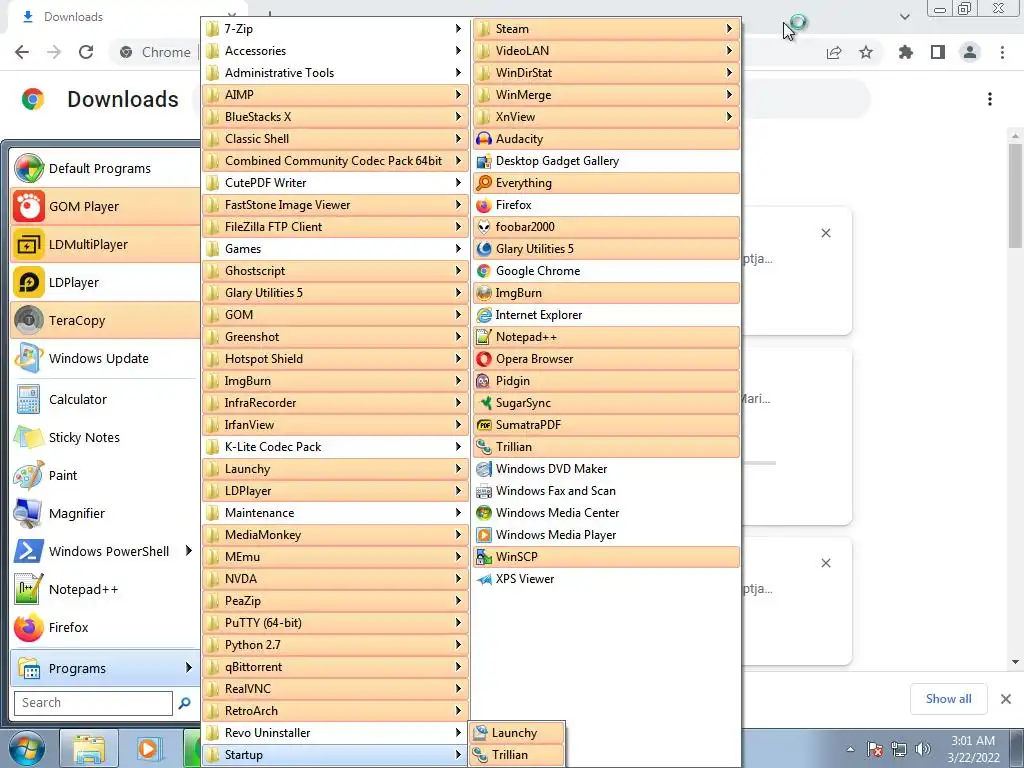This screenshot has height=768, width=1024.
Task: Launch foobar2000 from programs list
Action: (x=607, y=227)
